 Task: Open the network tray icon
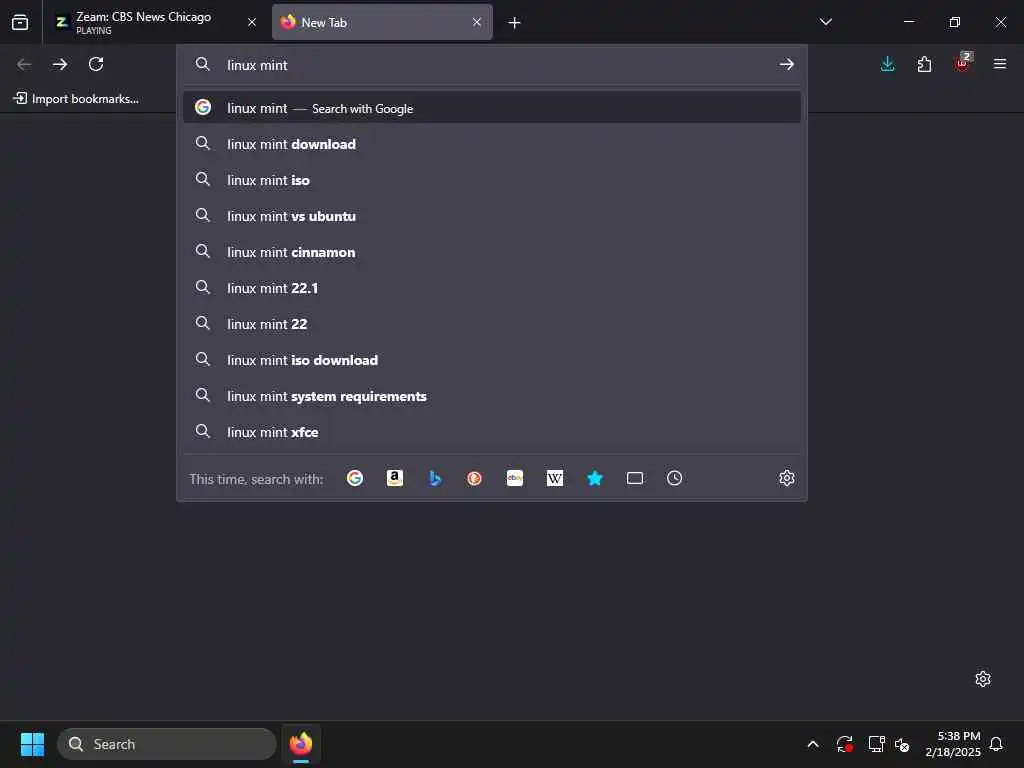pos(876,744)
